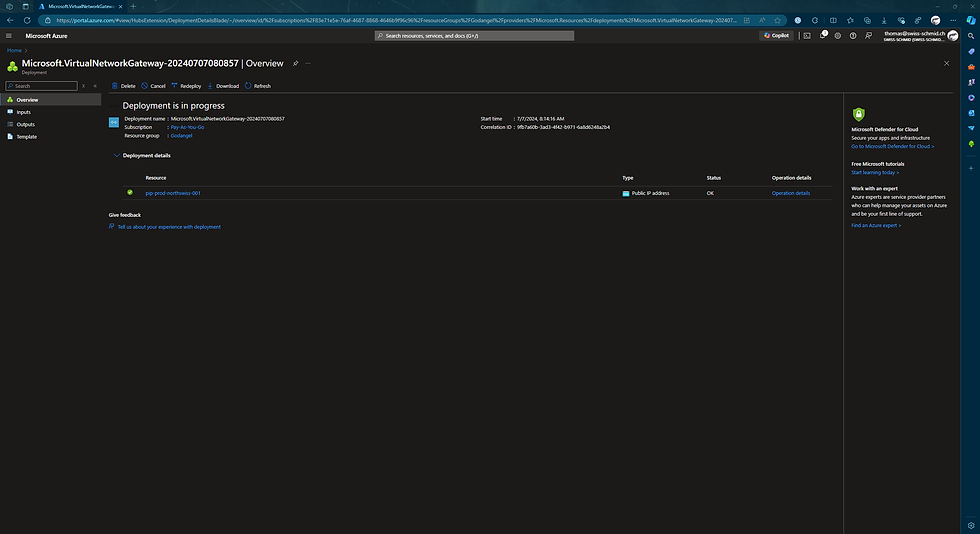This screenshot has height=534, width=980.
Task: Open Azure portal settings gear
Action: [x=838, y=36]
